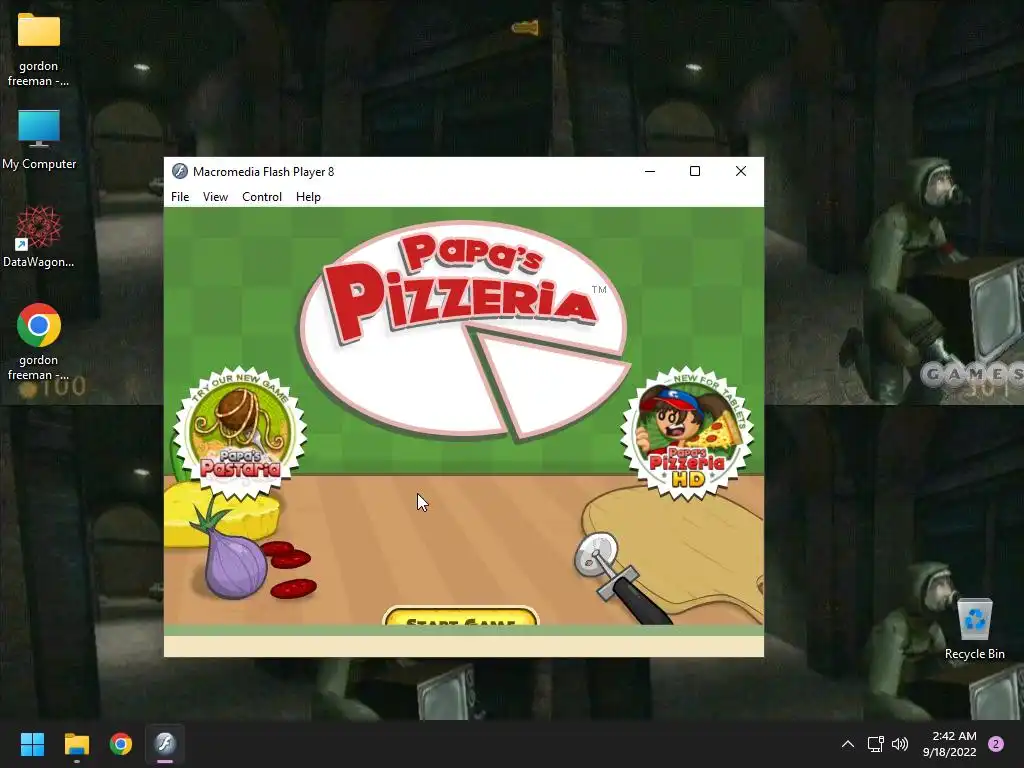
Task: Open Google Chrome from the taskbar
Action: click(121, 744)
